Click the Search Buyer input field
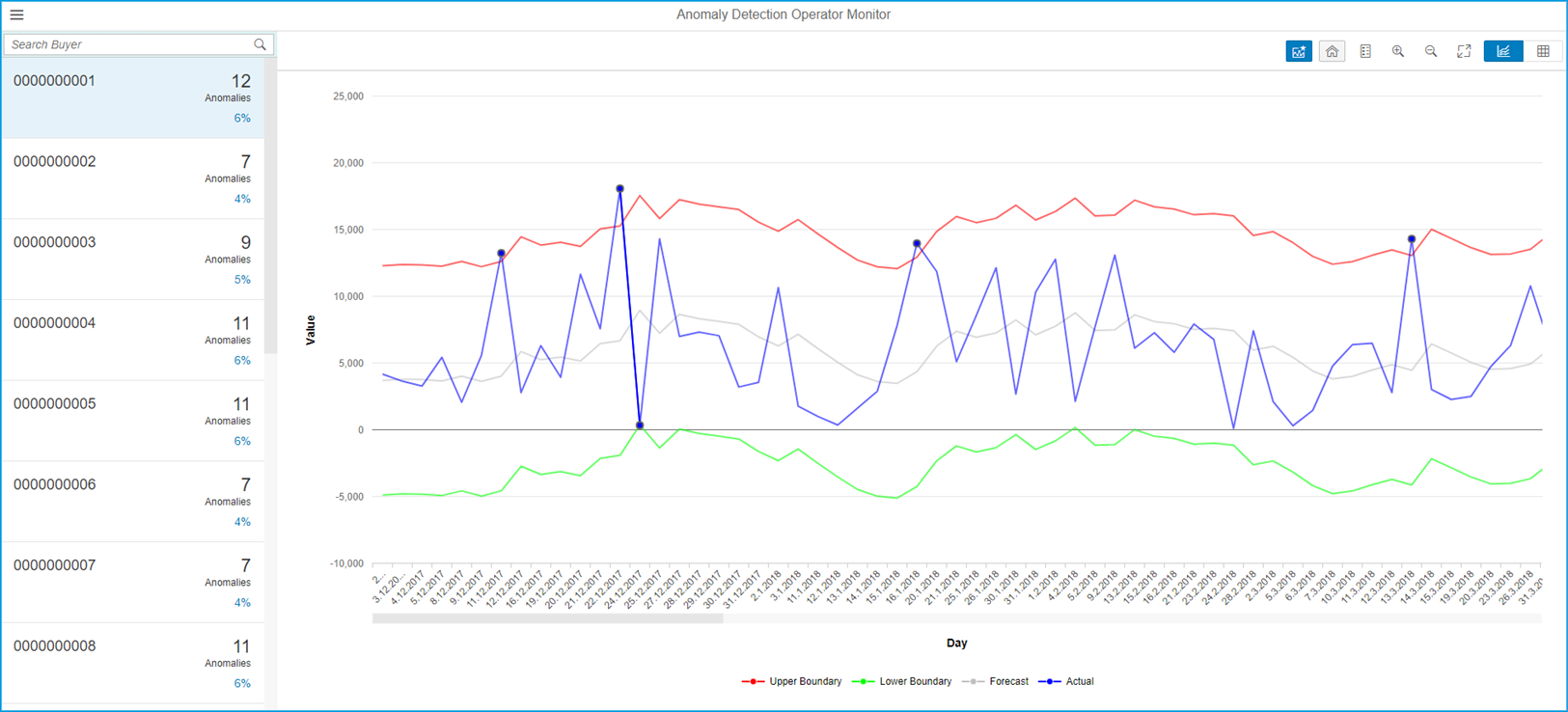The height and width of the screenshot is (712, 1568). point(128,44)
